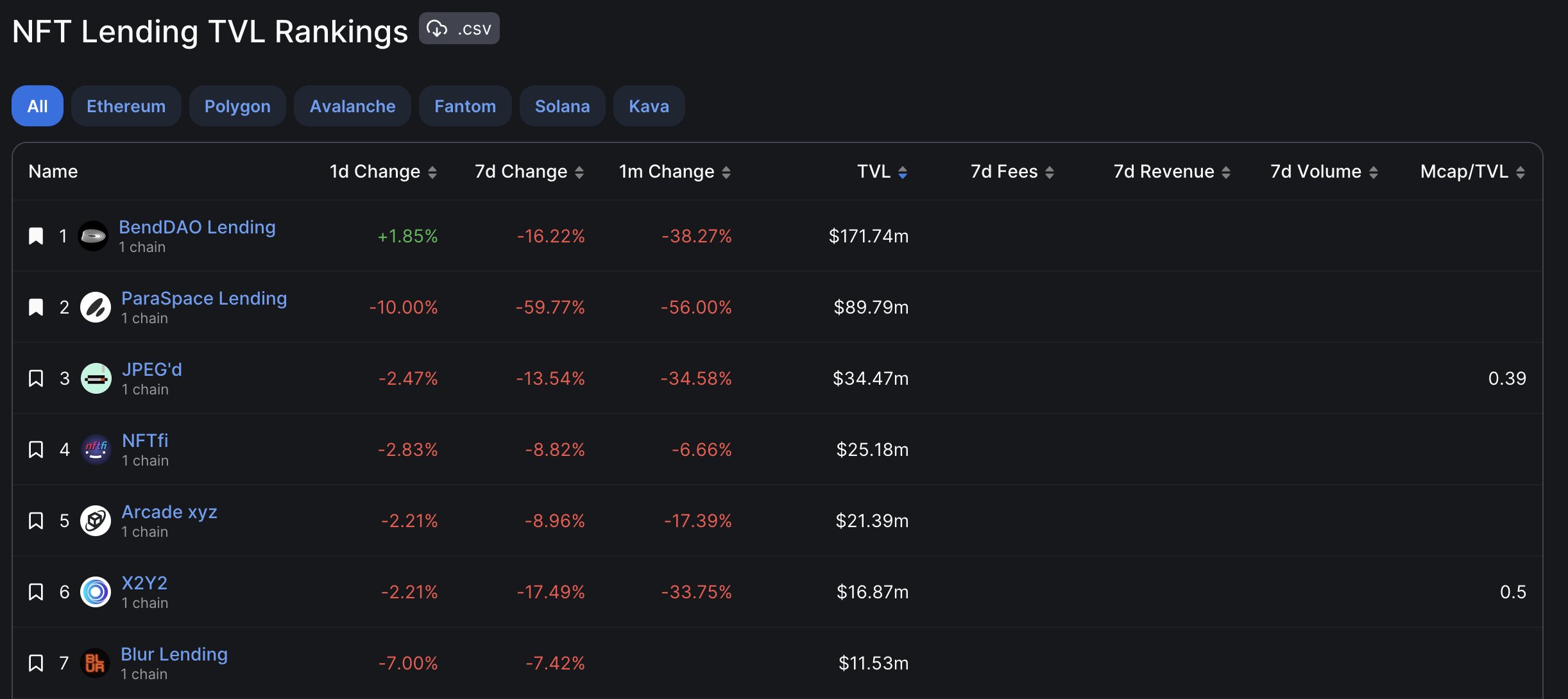Open JPEG'd protocol page
Viewport: 1568px width, 699px height.
[152, 369]
